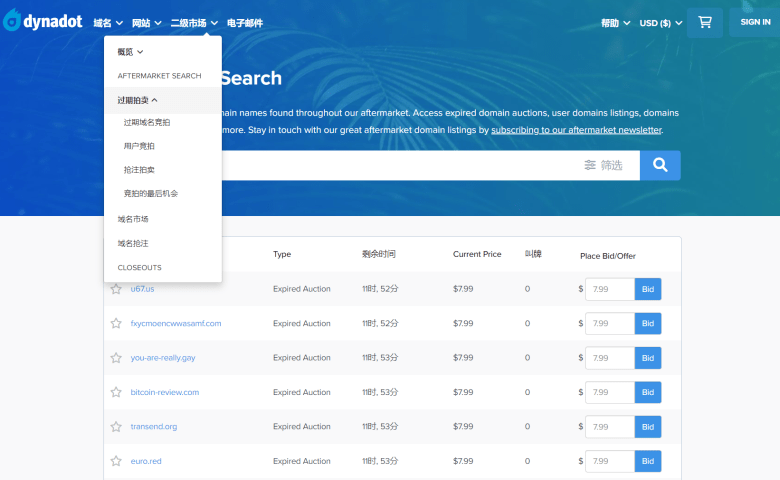The height and width of the screenshot is (480, 780).
Task: Sort by the Type column header
Action: 282,254
